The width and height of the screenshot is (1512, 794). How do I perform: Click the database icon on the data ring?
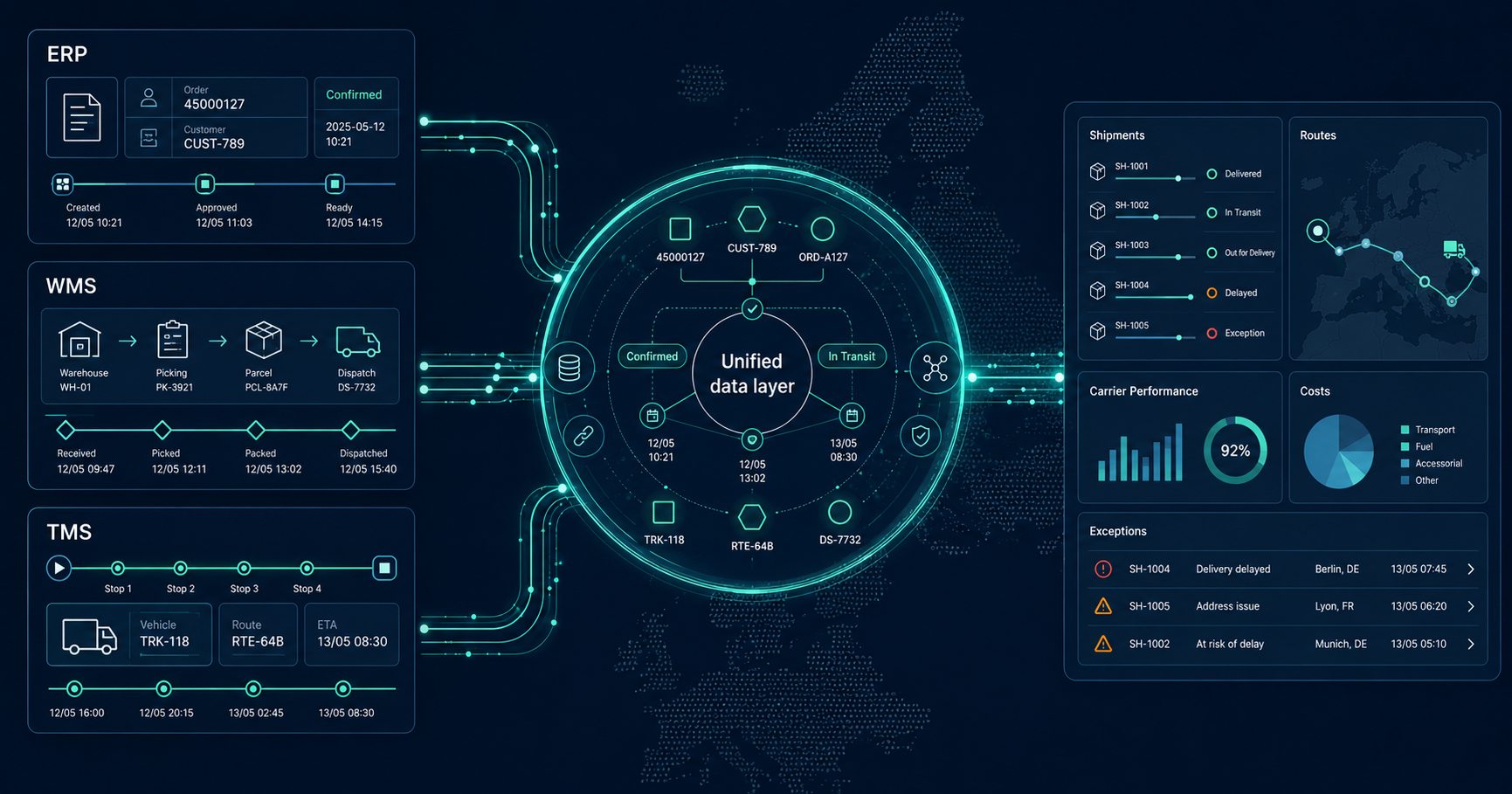(x=569, y=368)
